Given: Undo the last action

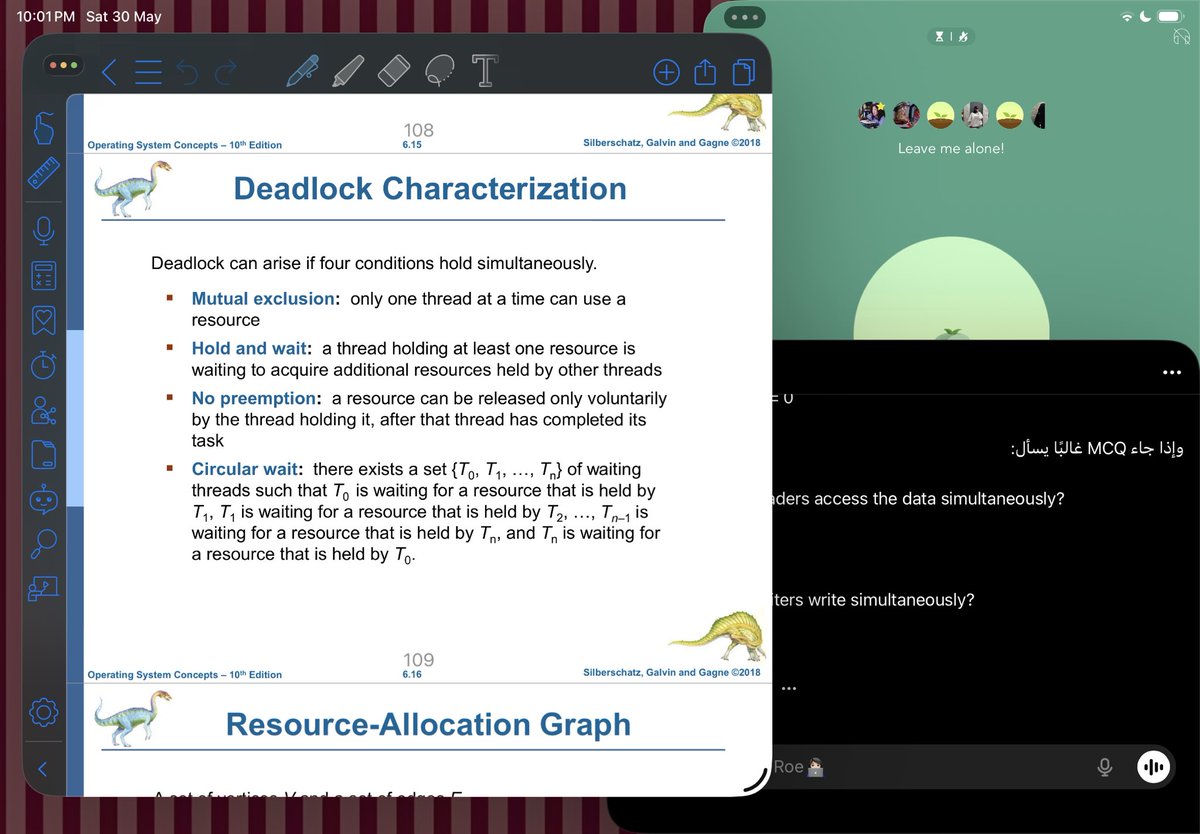Looking at the screenshot, I should tap(187, 71).
